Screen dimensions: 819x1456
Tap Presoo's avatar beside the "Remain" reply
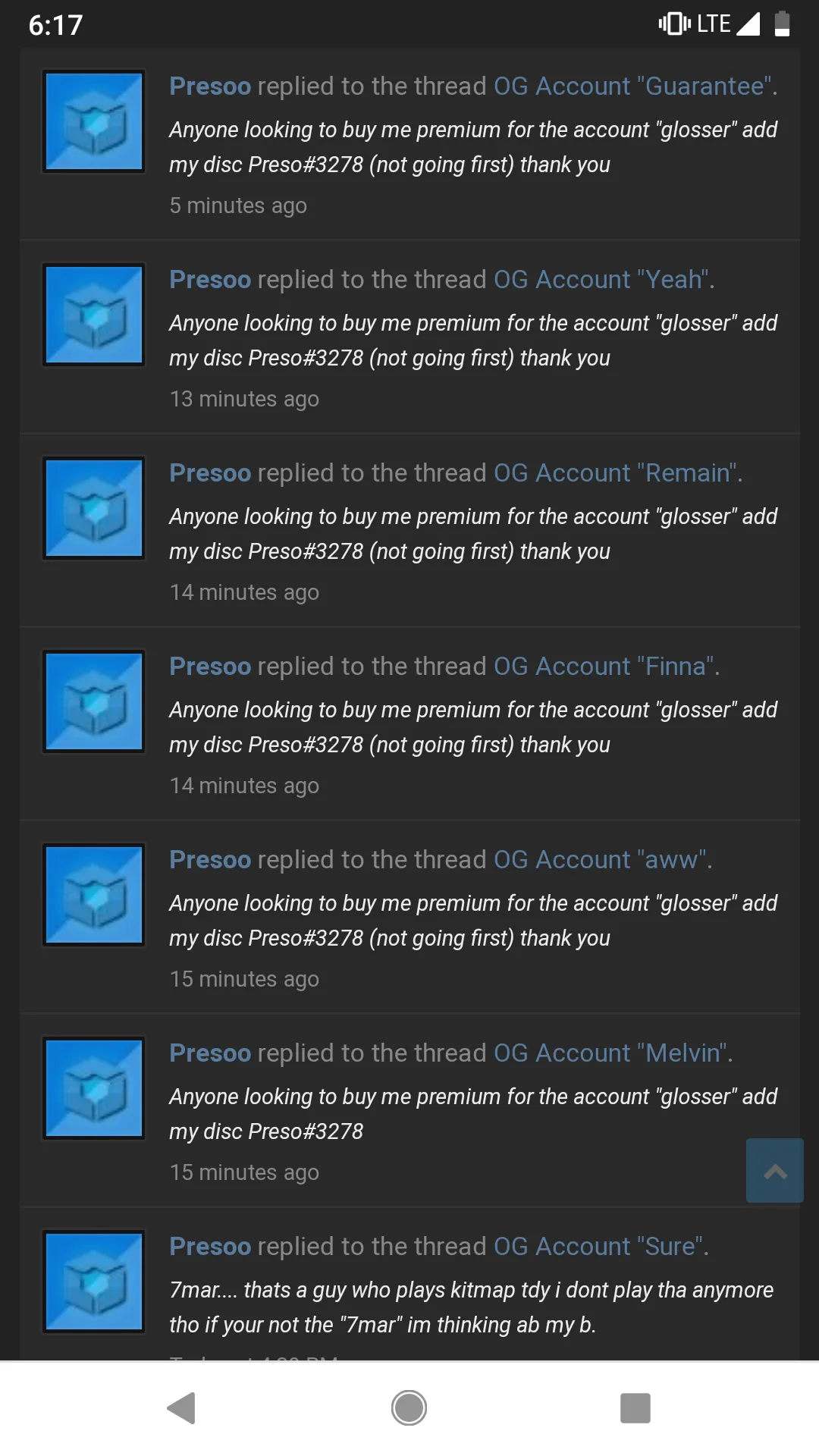click(x=94, y=508)
